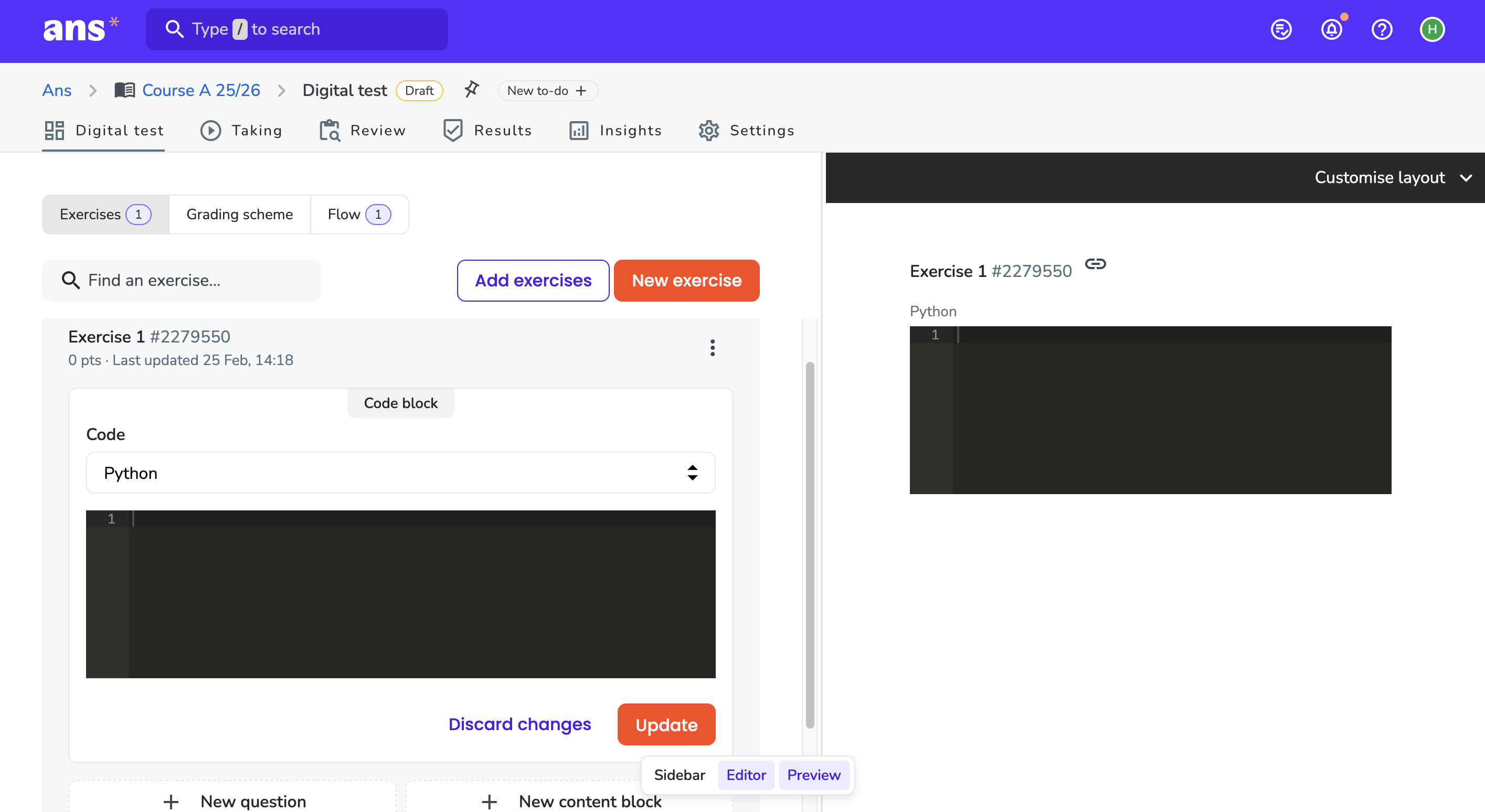Click the New exercise button

point(686,280)
